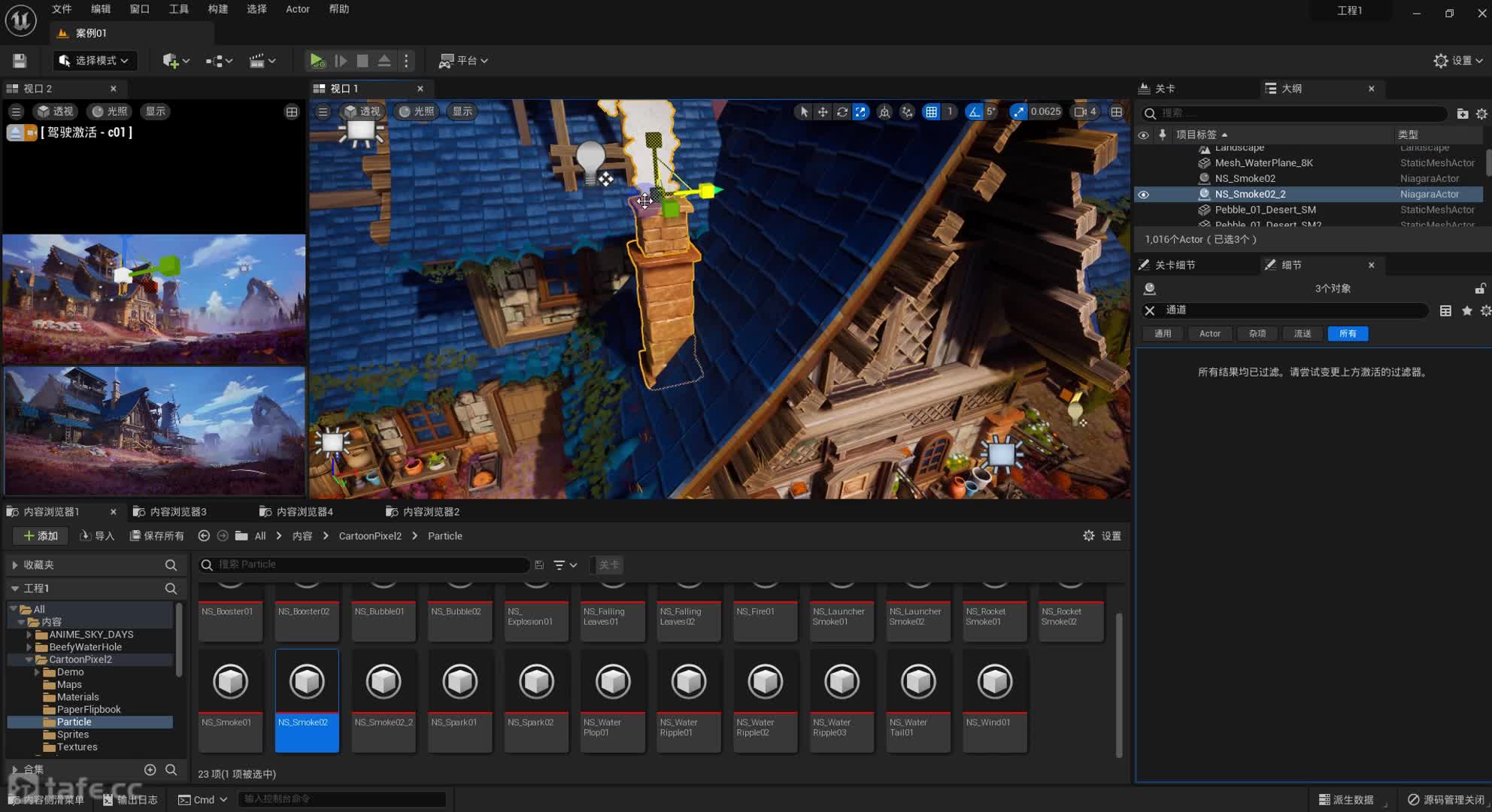Select Mesh_WaterPlane_8K in outliner
1492x812 pixels.
click(x=1263, y=163)
